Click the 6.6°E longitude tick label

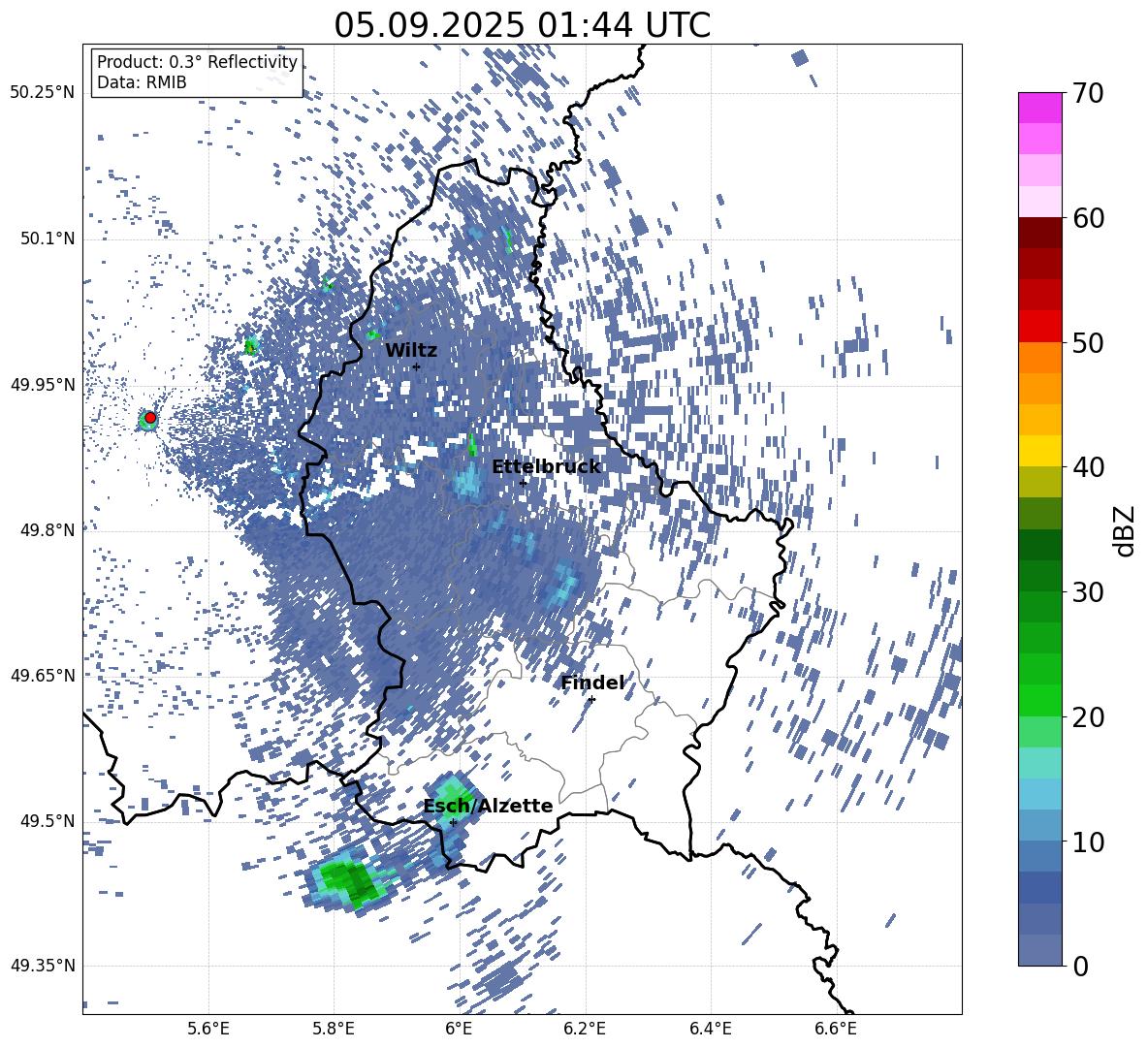836,1029
